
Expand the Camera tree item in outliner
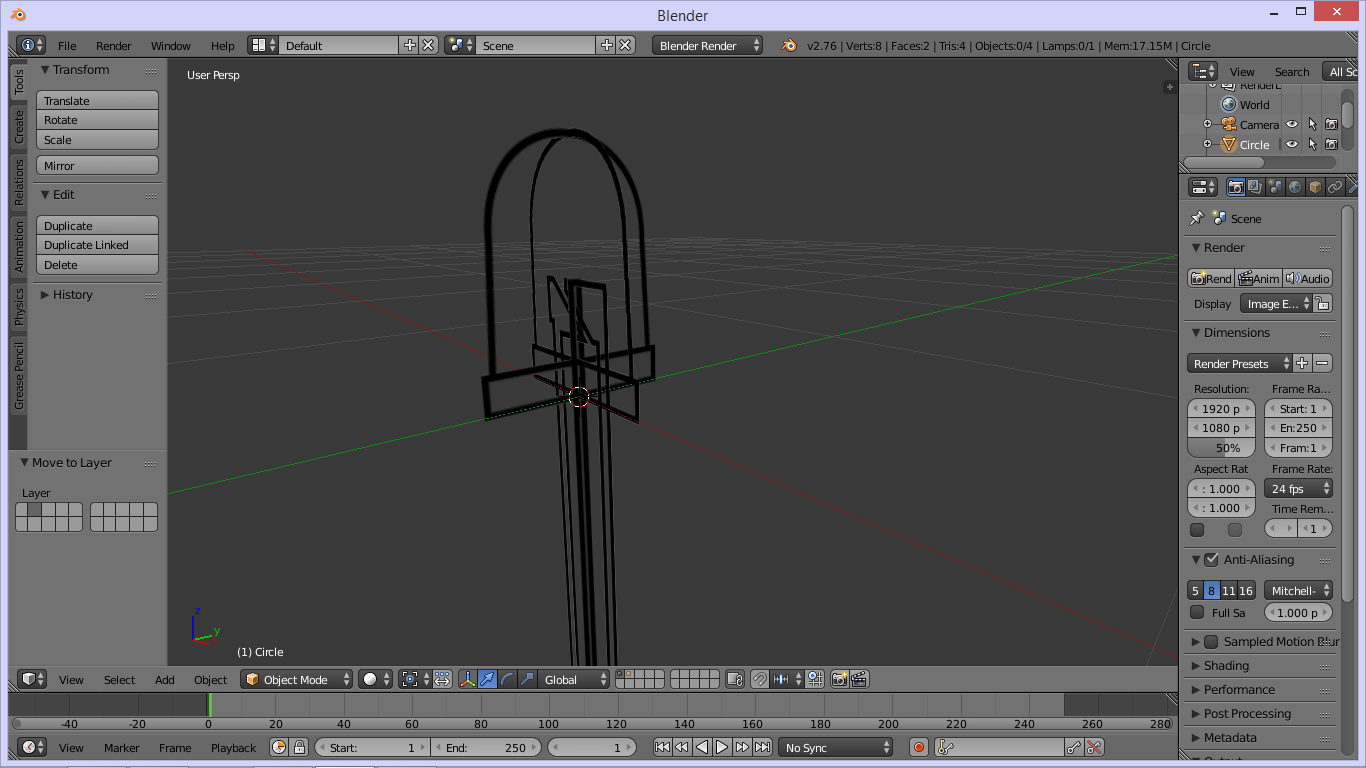pyautogui.click(x=1207, y=124)
